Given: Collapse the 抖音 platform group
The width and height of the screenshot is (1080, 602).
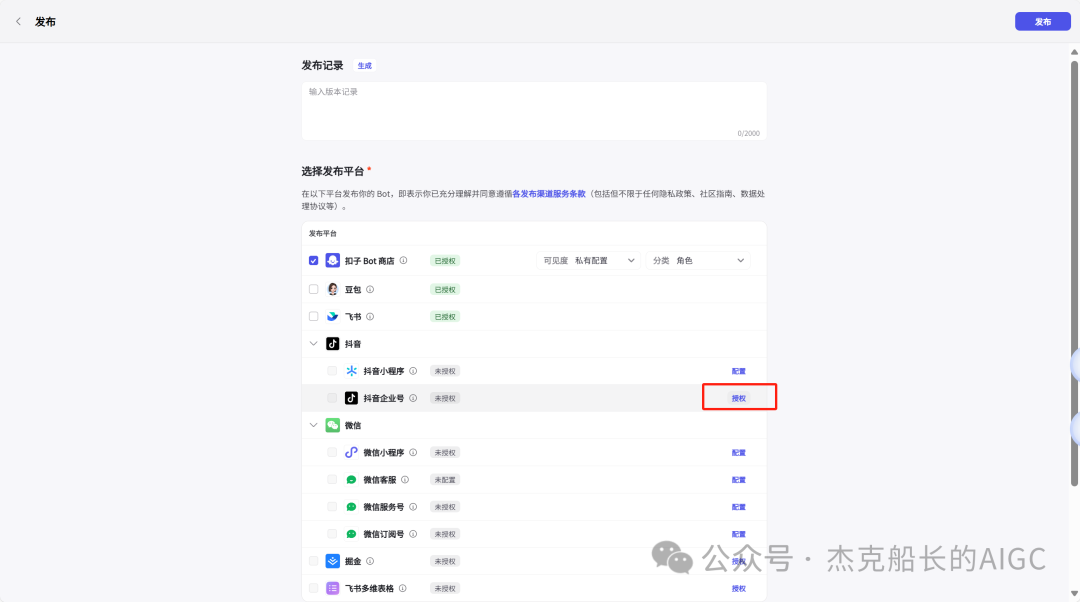Looking at the screenshot, I should tap(313, 343).
